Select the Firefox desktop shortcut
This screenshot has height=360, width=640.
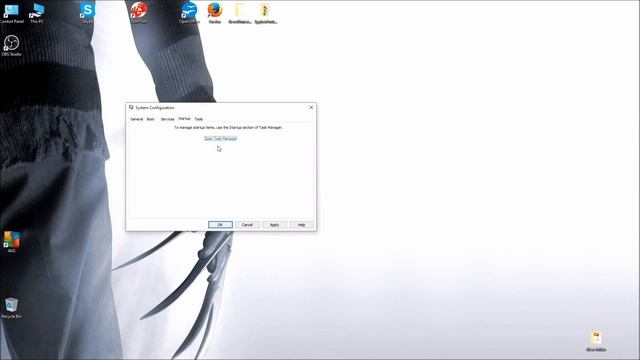(x=215, y=13)
